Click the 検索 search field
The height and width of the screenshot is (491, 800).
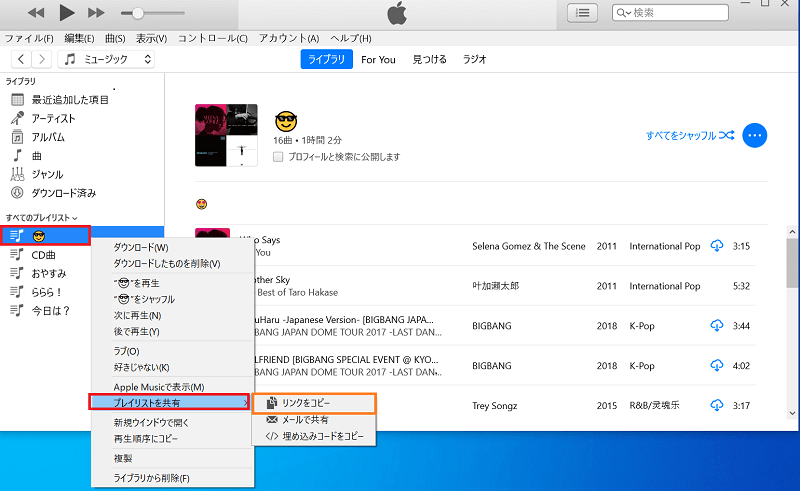670,13
